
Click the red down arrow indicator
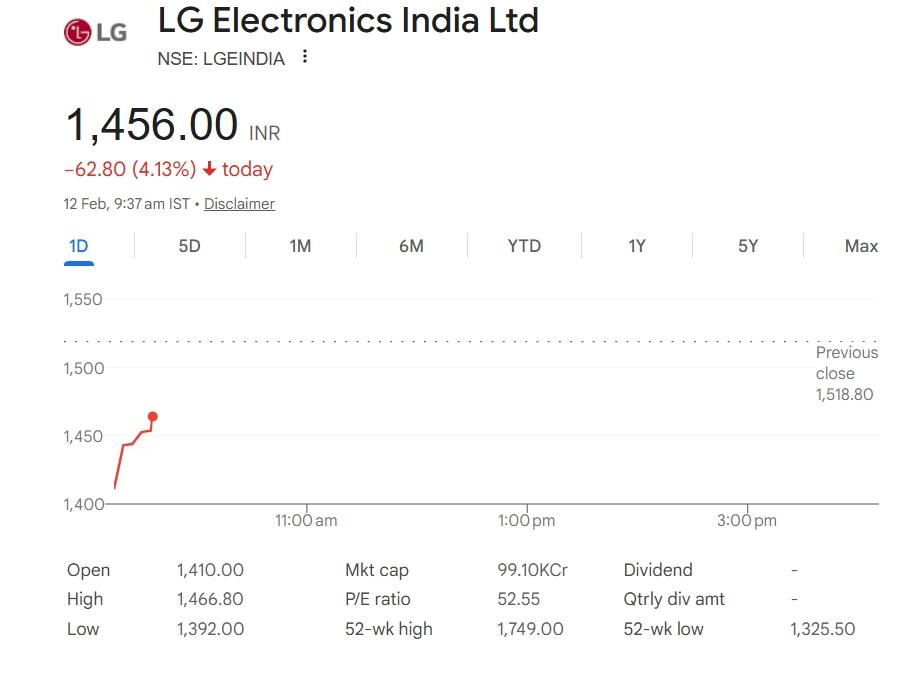click(209, 169)
